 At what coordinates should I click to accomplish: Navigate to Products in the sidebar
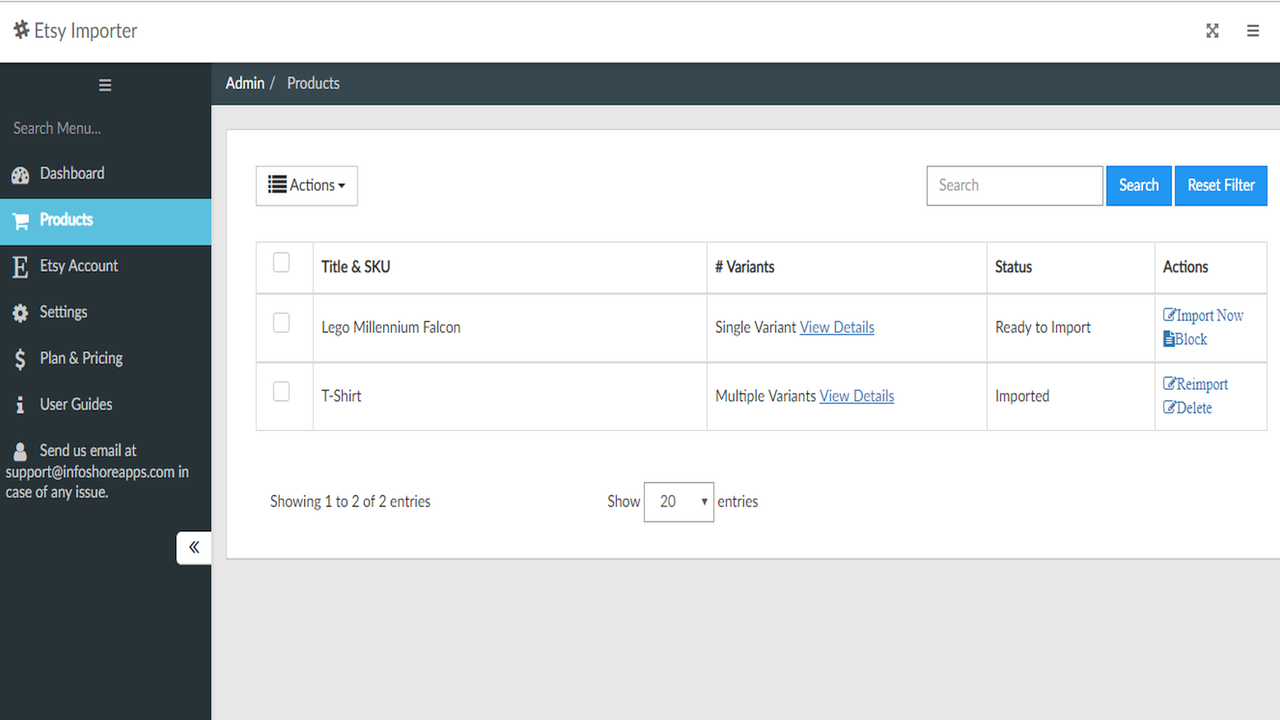65,220
